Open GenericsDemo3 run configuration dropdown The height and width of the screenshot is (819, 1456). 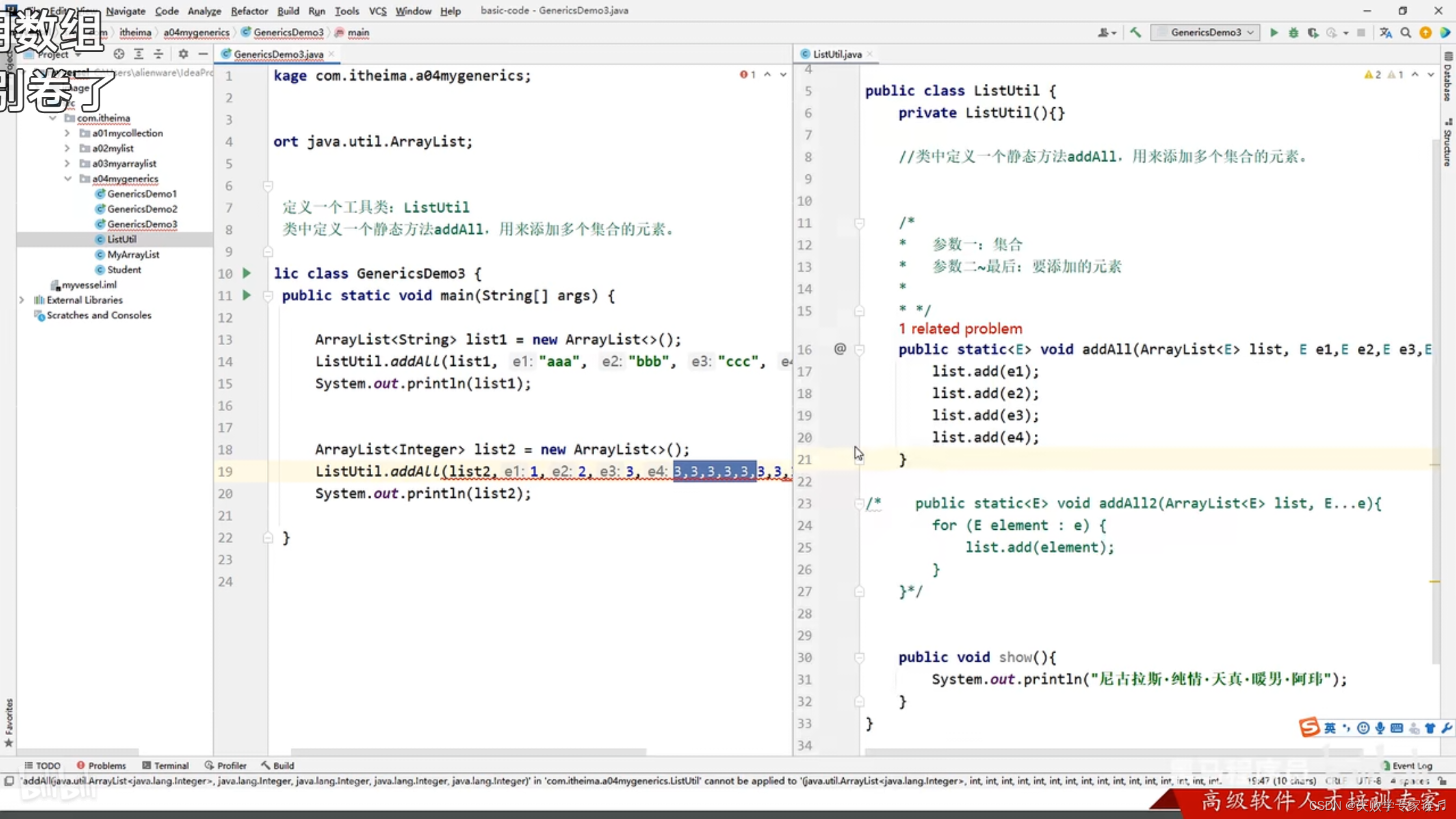(1206, 32)
